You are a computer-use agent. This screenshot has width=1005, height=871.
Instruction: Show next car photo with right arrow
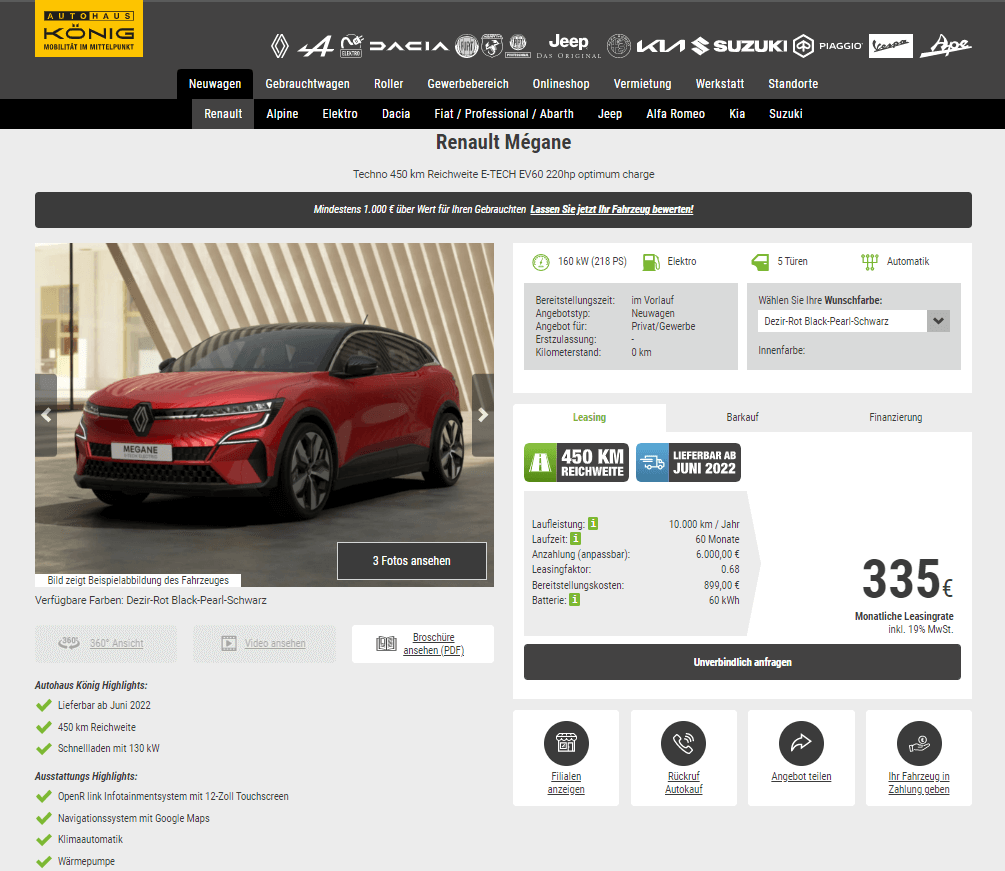(483, 415)
